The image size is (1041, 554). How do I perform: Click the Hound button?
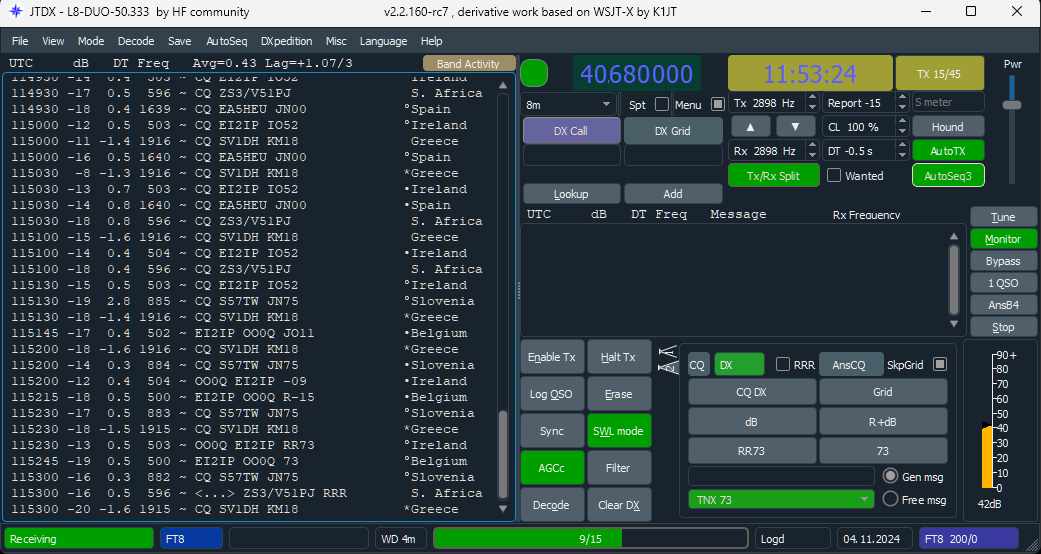point(948,127)
